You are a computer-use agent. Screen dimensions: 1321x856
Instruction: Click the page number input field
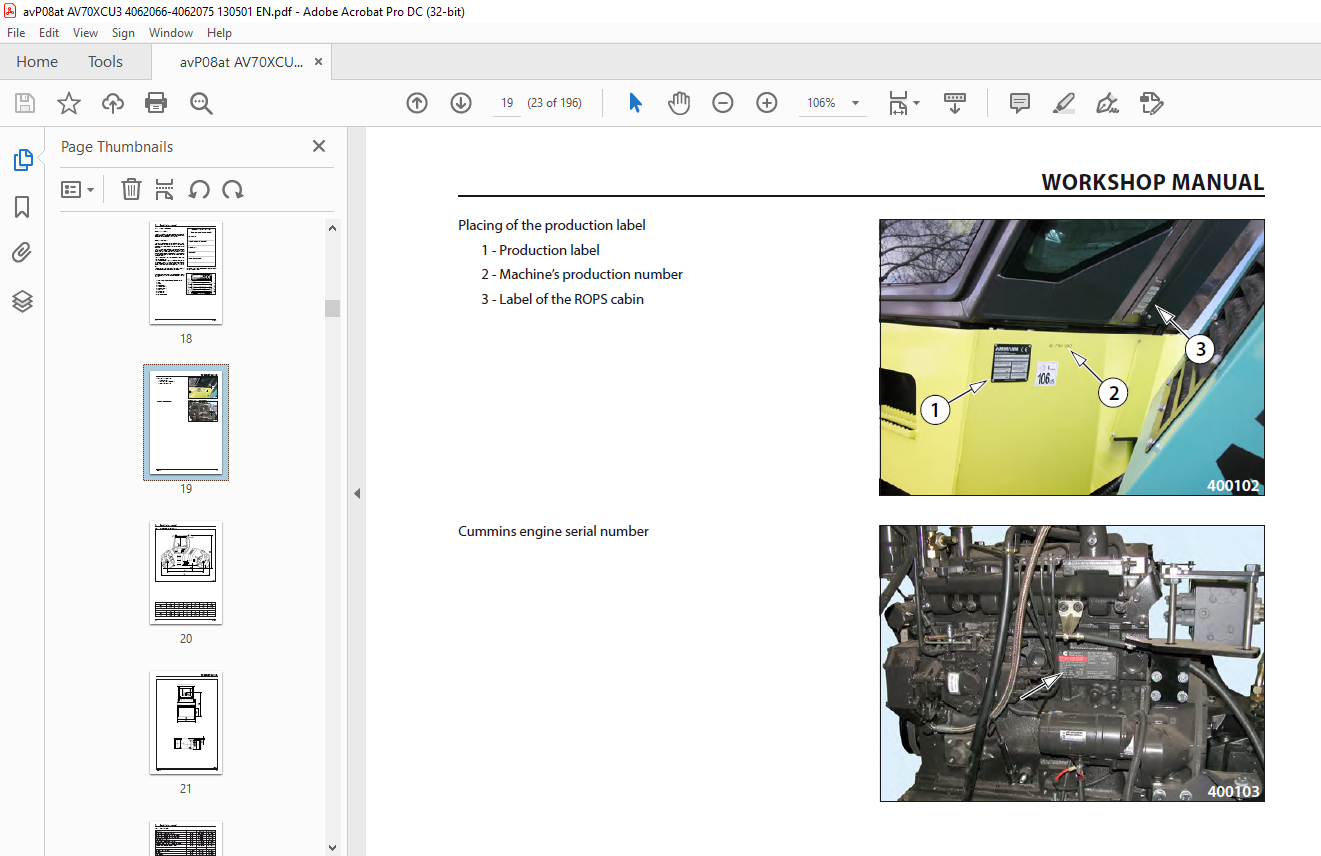tap(507, 103)
